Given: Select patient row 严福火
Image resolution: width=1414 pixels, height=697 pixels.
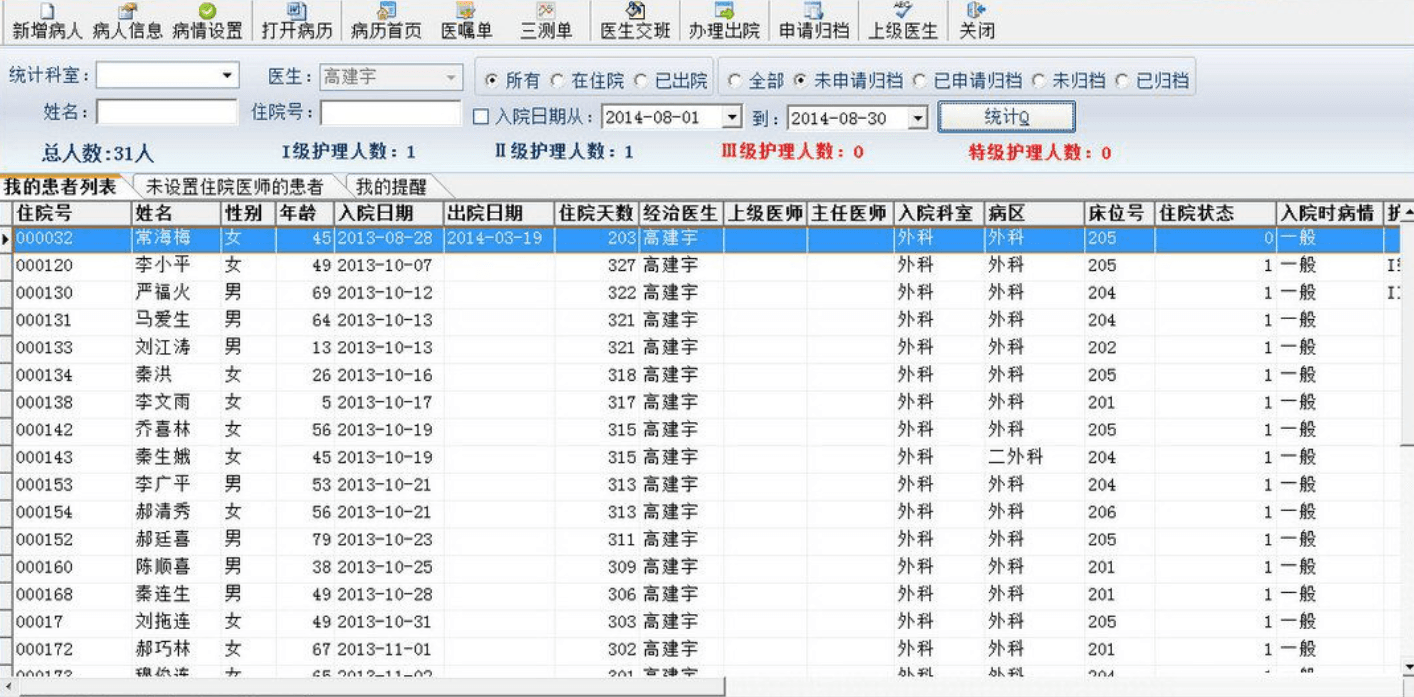Looking at the screenshot, I should tap(706, 293).
